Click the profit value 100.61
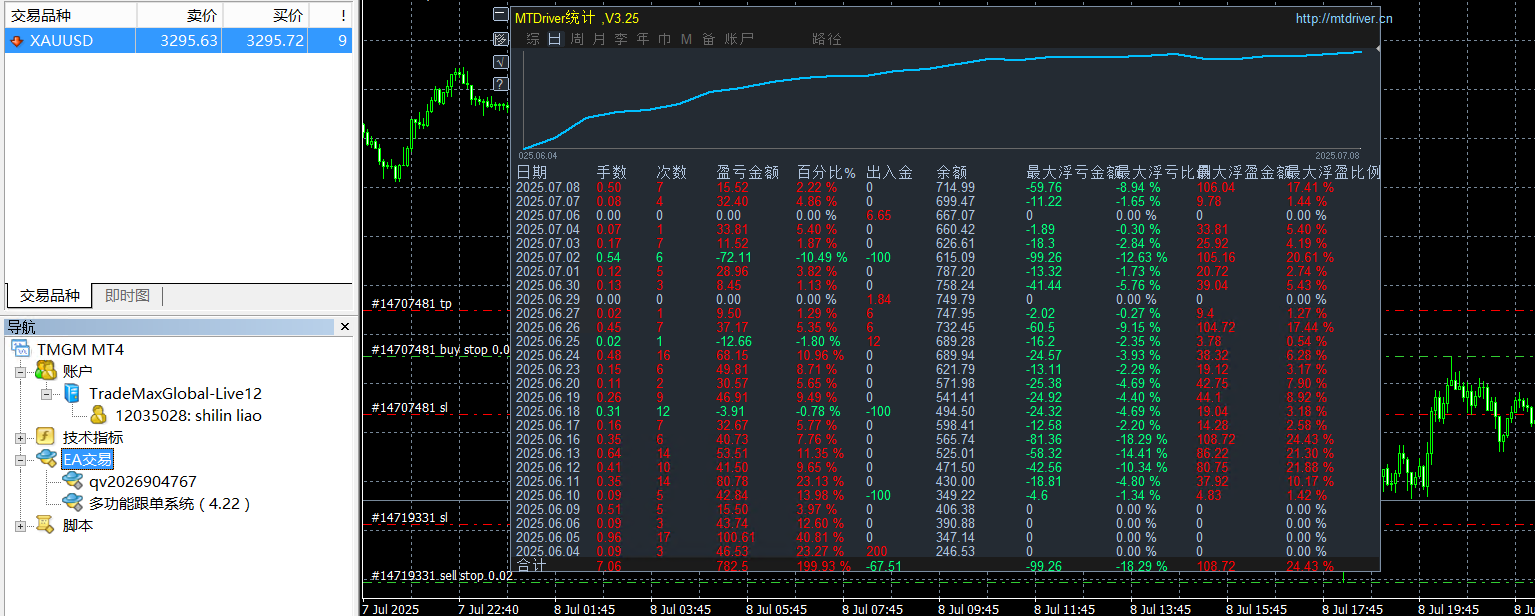This screenshot has height=616, width=1535. click(736, 537)
